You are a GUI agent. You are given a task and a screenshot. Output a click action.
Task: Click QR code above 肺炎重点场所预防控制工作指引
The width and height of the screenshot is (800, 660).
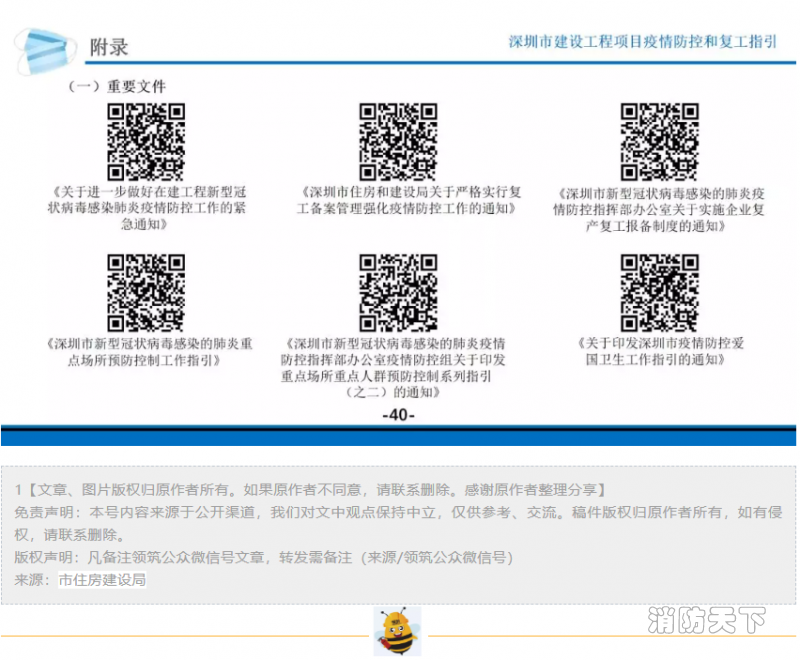pos(146,293)
